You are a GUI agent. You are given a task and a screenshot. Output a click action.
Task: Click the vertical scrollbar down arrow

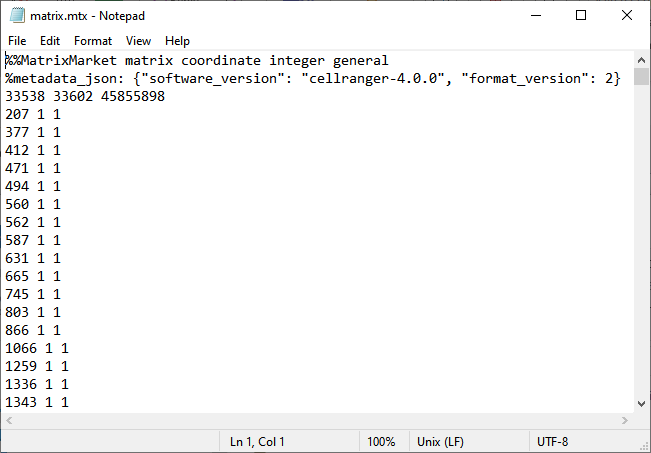point(642,403)
